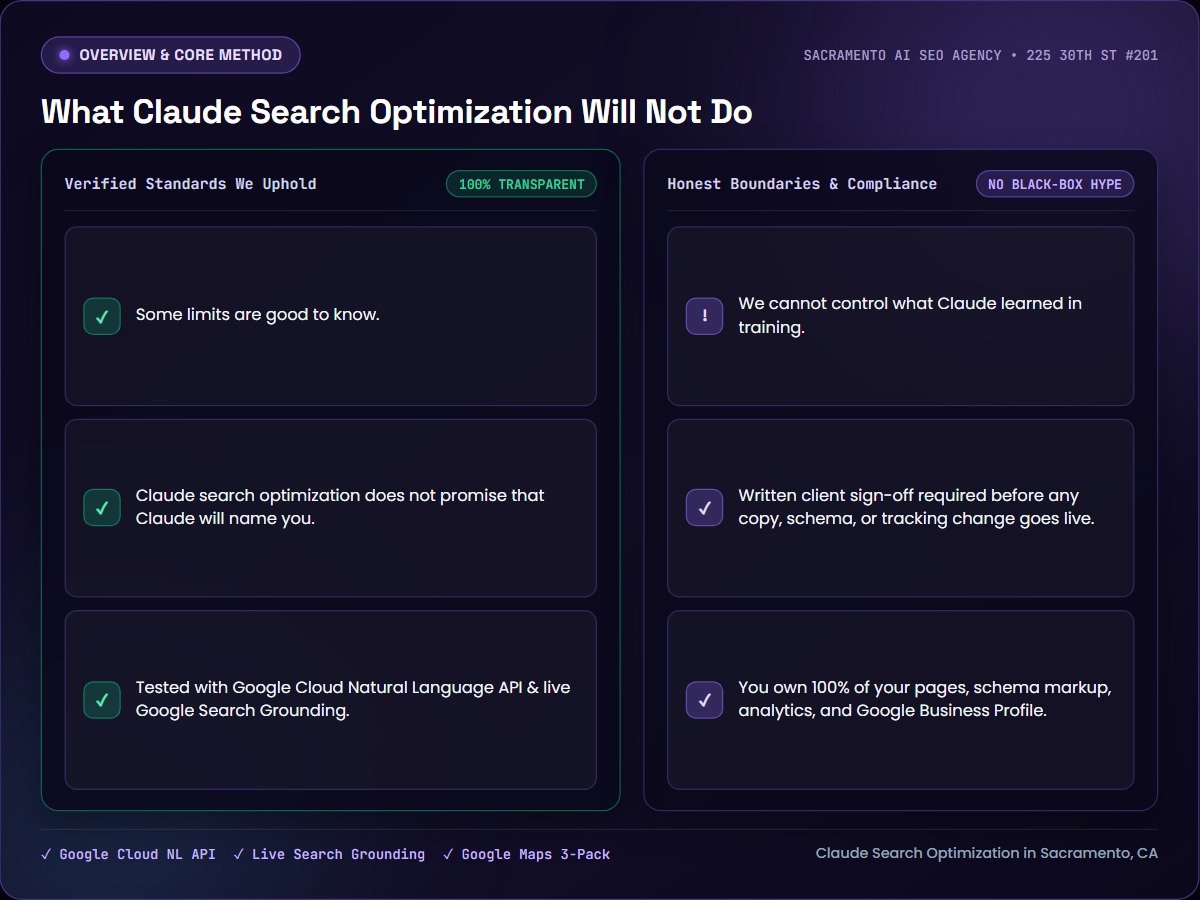
Task: Click the exclamation icon beside 'We cannot control what Claude learned'
Action: [704, 316]
